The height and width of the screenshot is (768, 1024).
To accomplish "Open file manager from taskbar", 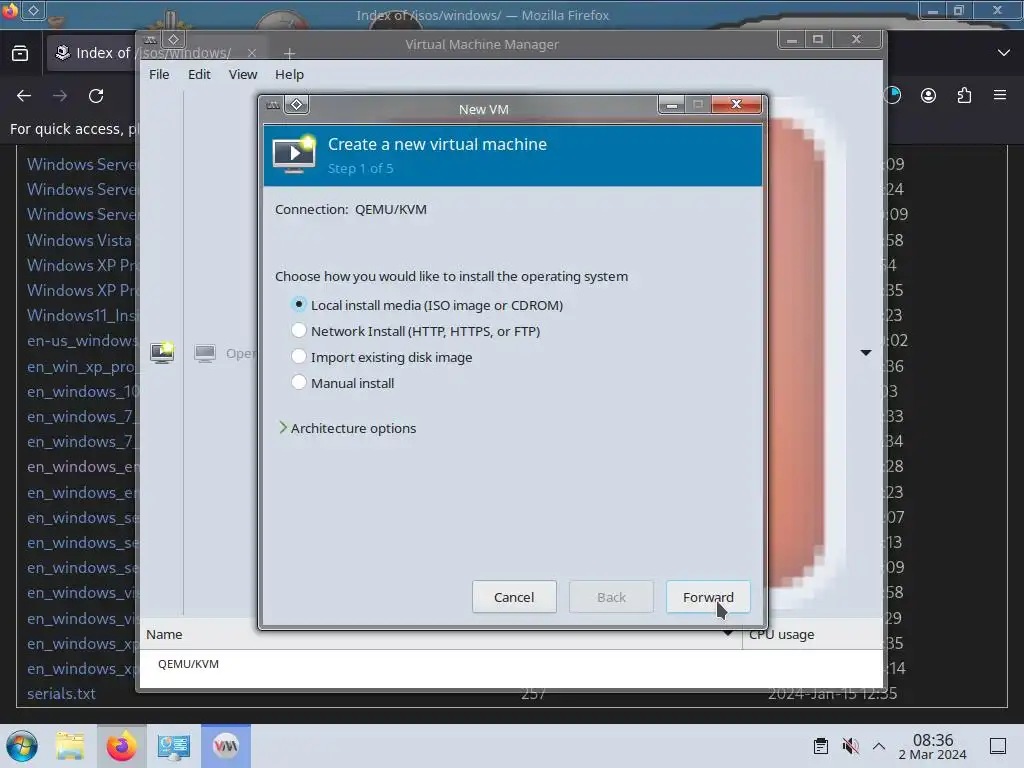I will pos(70,746).
